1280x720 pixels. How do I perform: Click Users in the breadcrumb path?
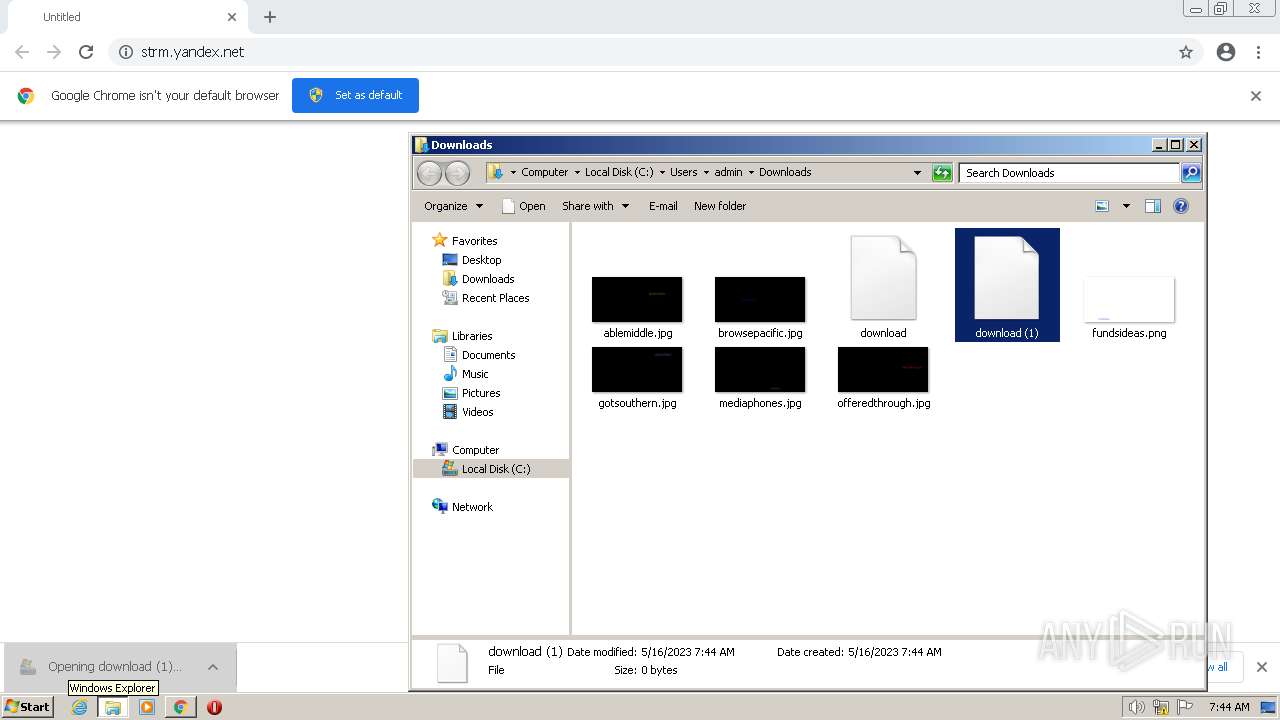pos(684,172)
